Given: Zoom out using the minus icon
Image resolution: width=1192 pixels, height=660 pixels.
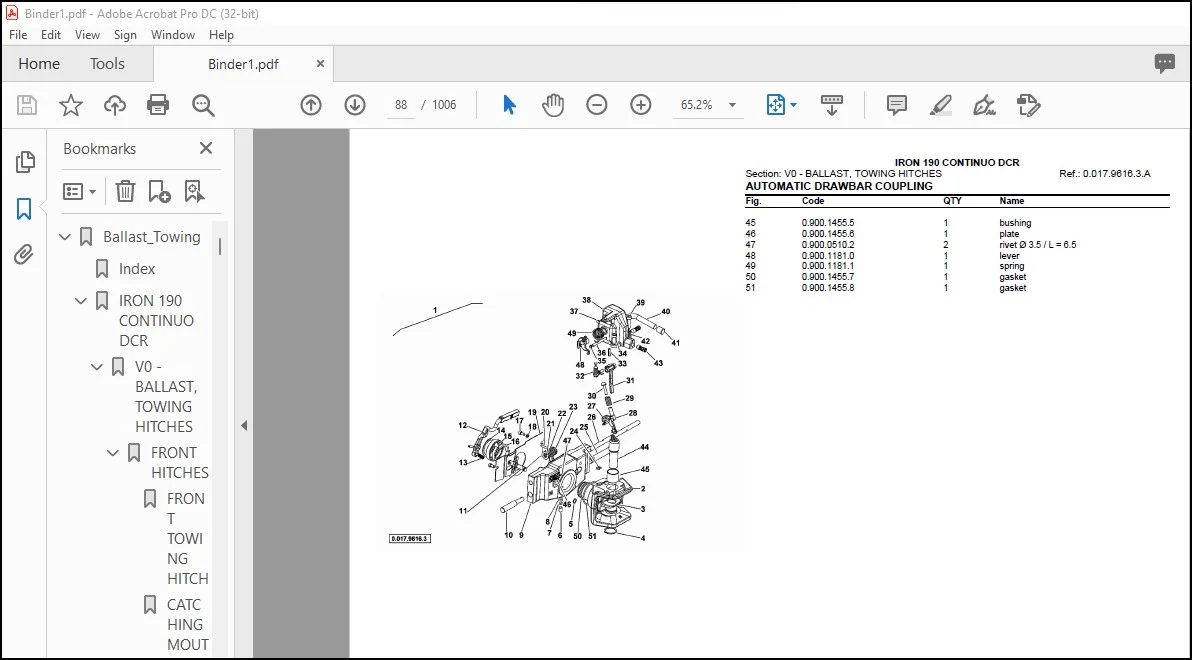Looking at the screenshot, I should click(597, 105).
